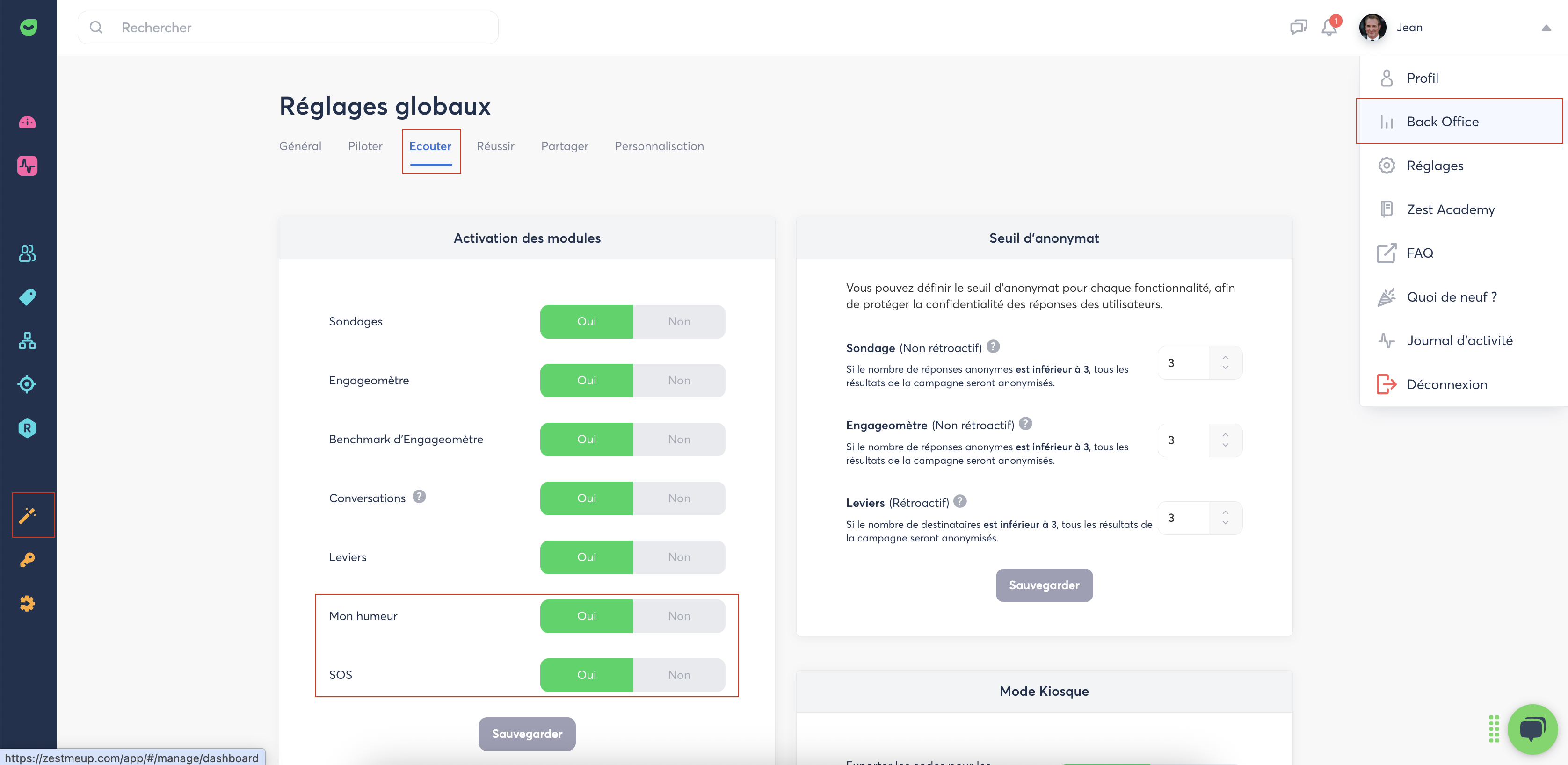Select Back Office in user menu
The image size is (1568, 765).
pyautogui.click(x=1442, y=122)
